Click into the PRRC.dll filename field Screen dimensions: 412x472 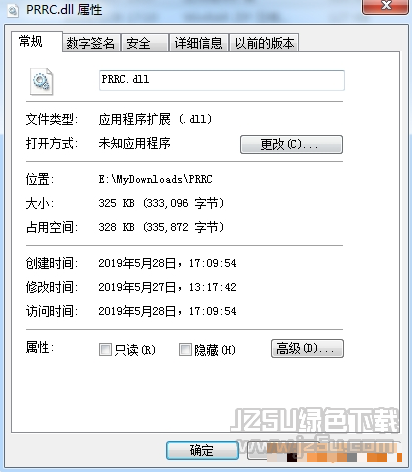tap(222, 80)
